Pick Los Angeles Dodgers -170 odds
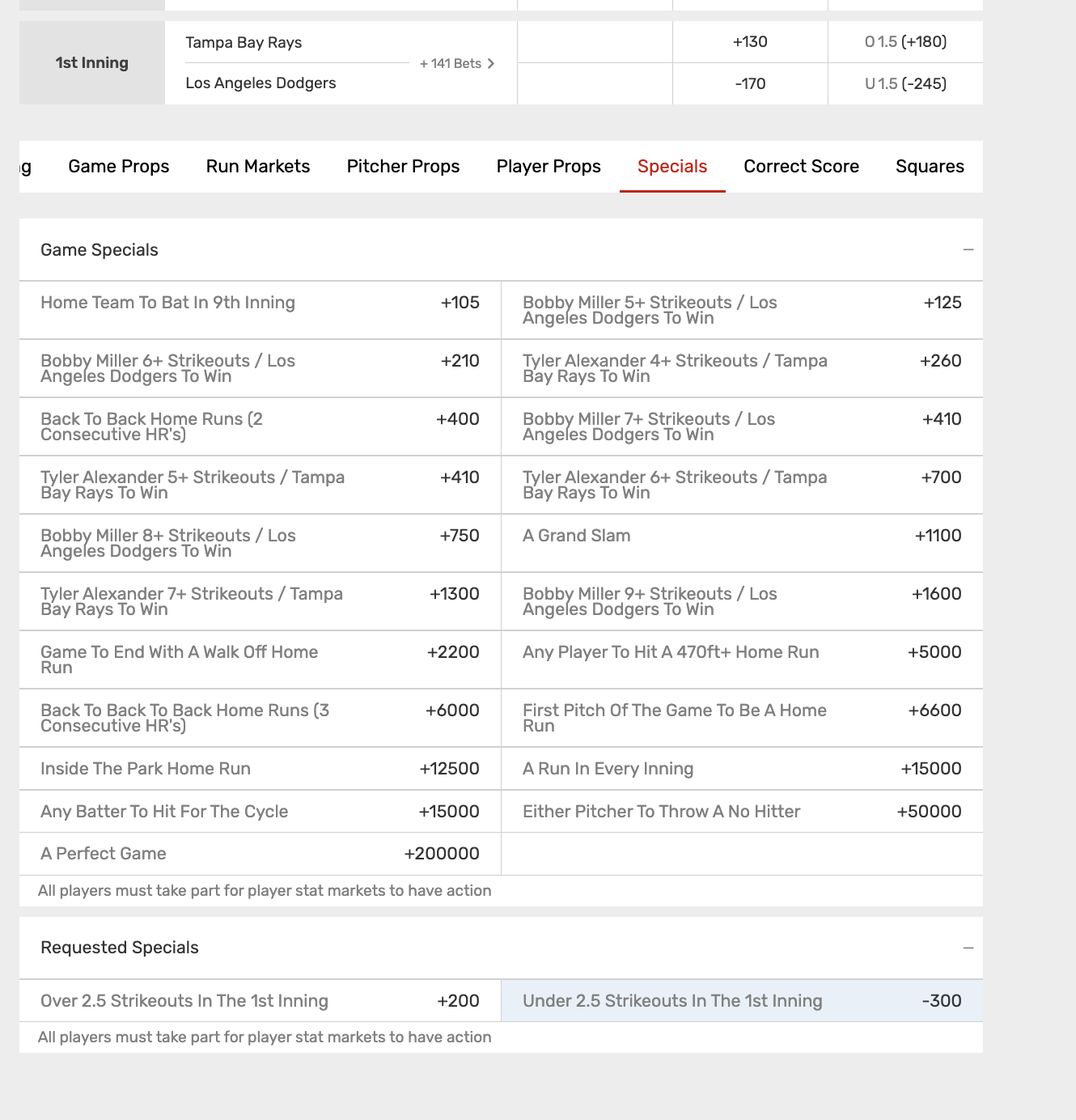Image resolution: width=1076 pixels, height=1120 pixels. tap(750, 84)
